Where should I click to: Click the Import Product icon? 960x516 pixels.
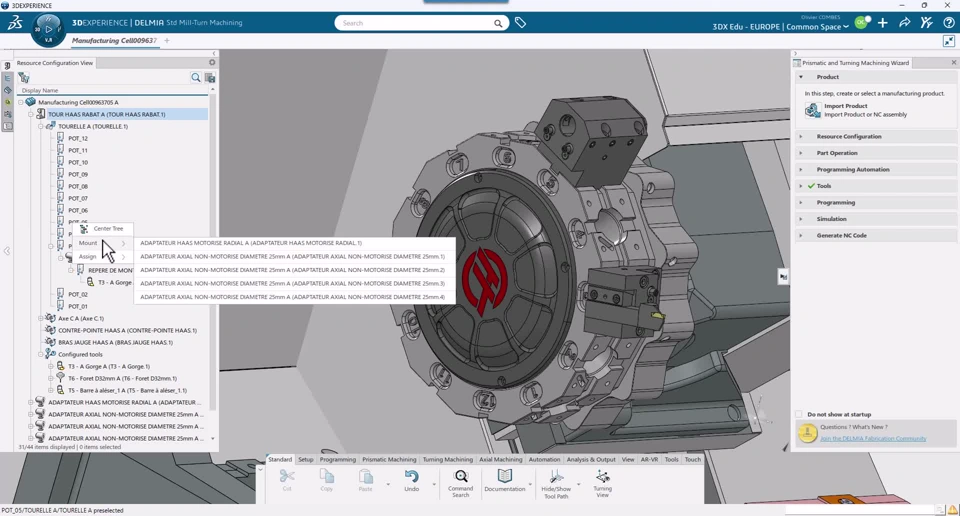point(812,110)
